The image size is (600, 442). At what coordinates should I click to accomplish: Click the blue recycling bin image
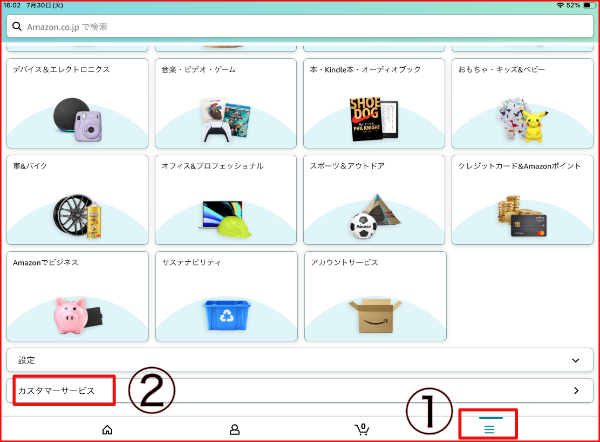pyautogui.click(x=227, y=315)
